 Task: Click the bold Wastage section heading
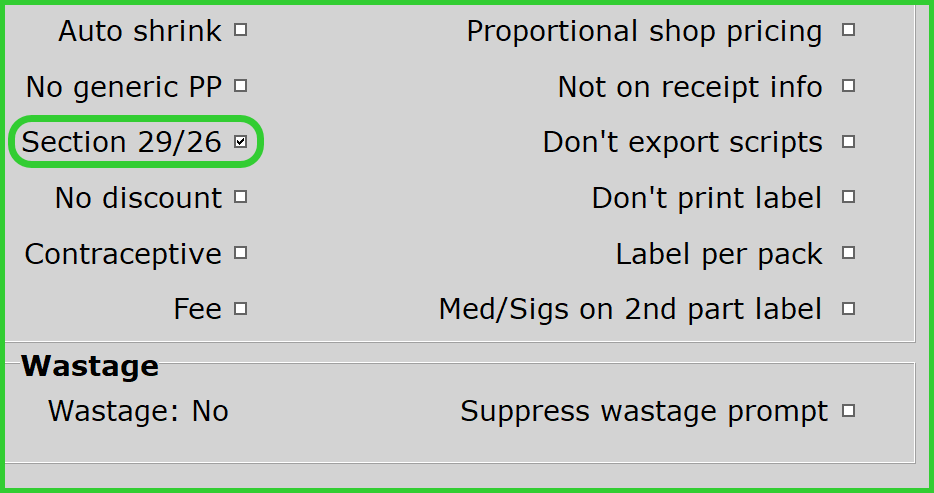click(90, 366)
